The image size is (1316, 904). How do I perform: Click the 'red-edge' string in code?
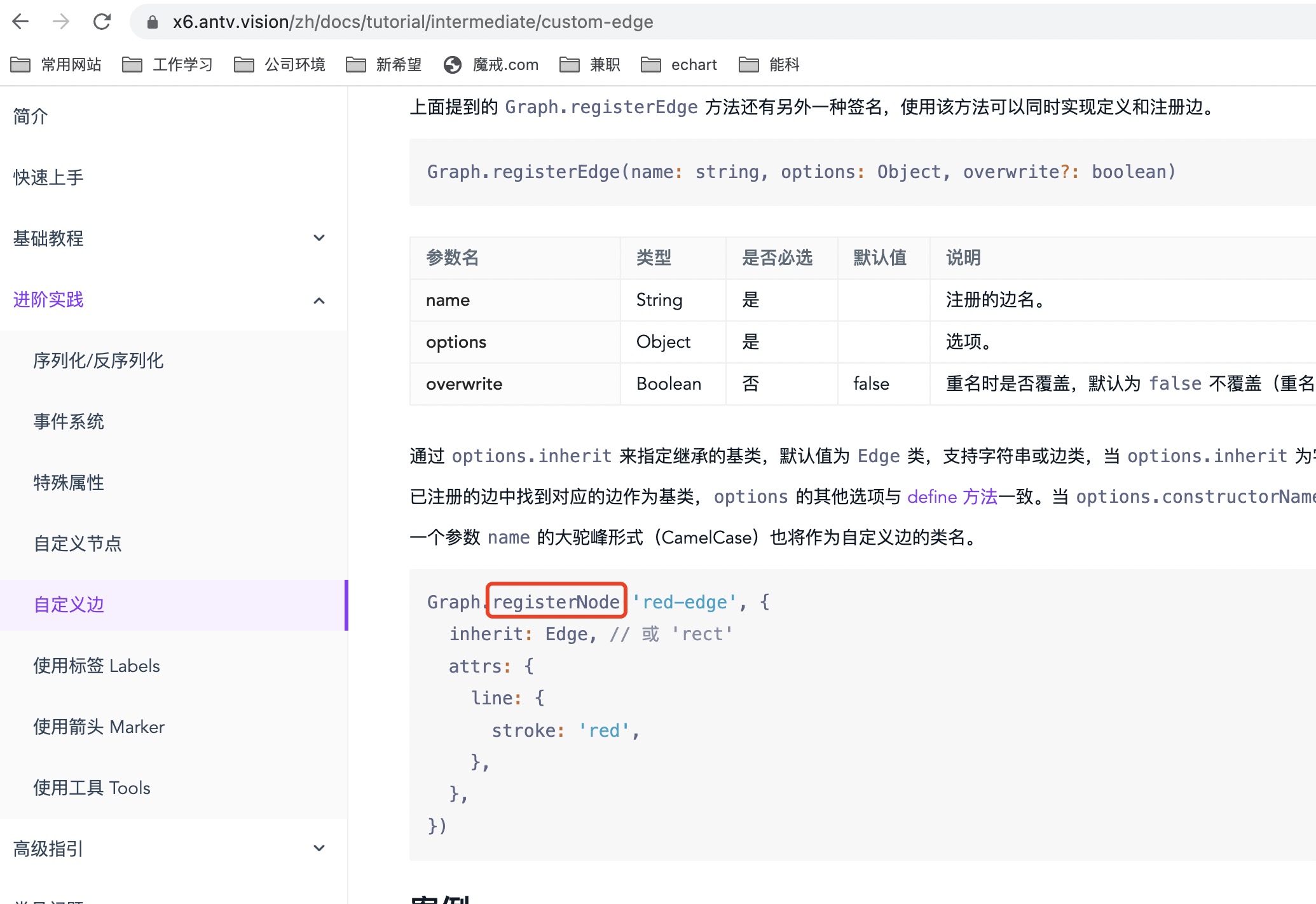[x=685, y=601]
